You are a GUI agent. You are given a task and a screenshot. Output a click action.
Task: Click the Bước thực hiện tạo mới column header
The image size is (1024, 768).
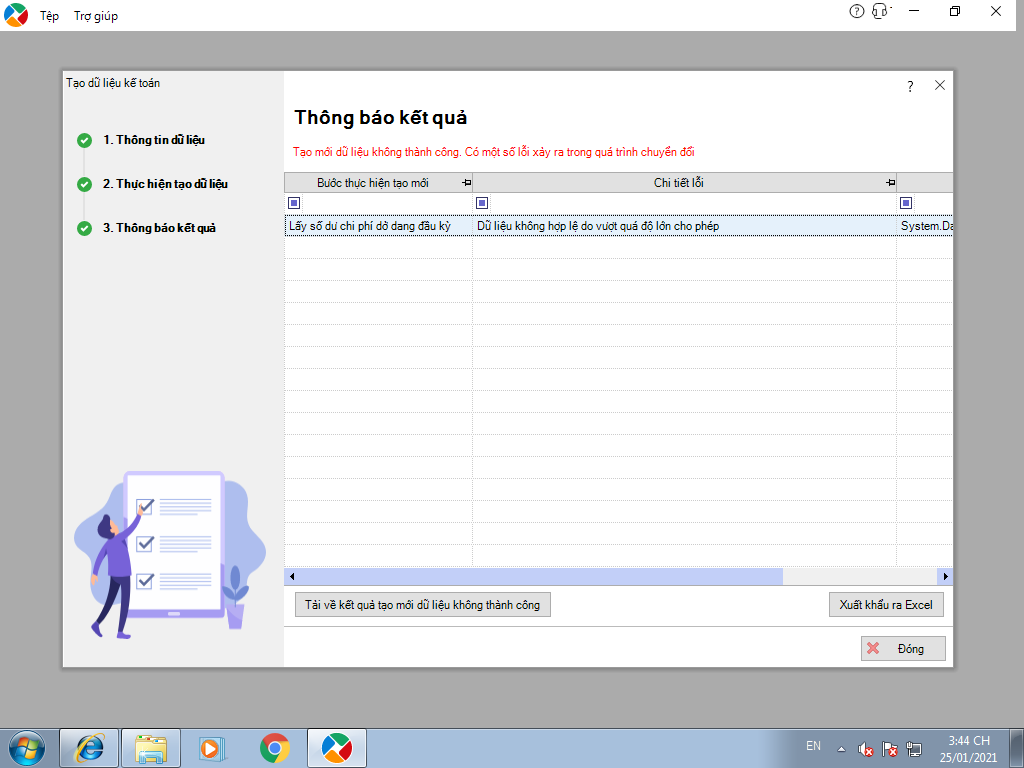coord(373,183)
